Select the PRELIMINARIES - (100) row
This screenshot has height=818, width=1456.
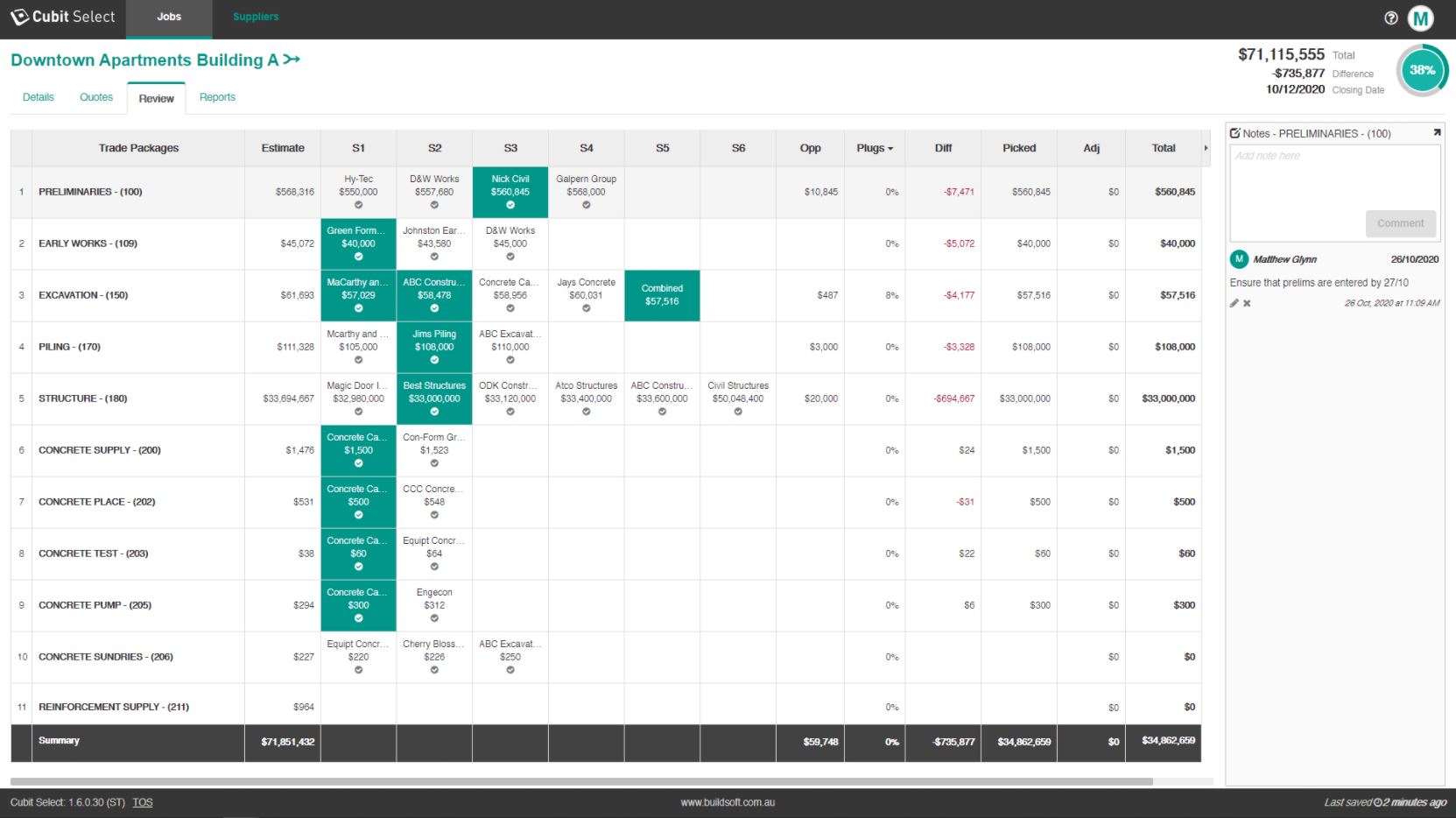click(x=606, y=192)
